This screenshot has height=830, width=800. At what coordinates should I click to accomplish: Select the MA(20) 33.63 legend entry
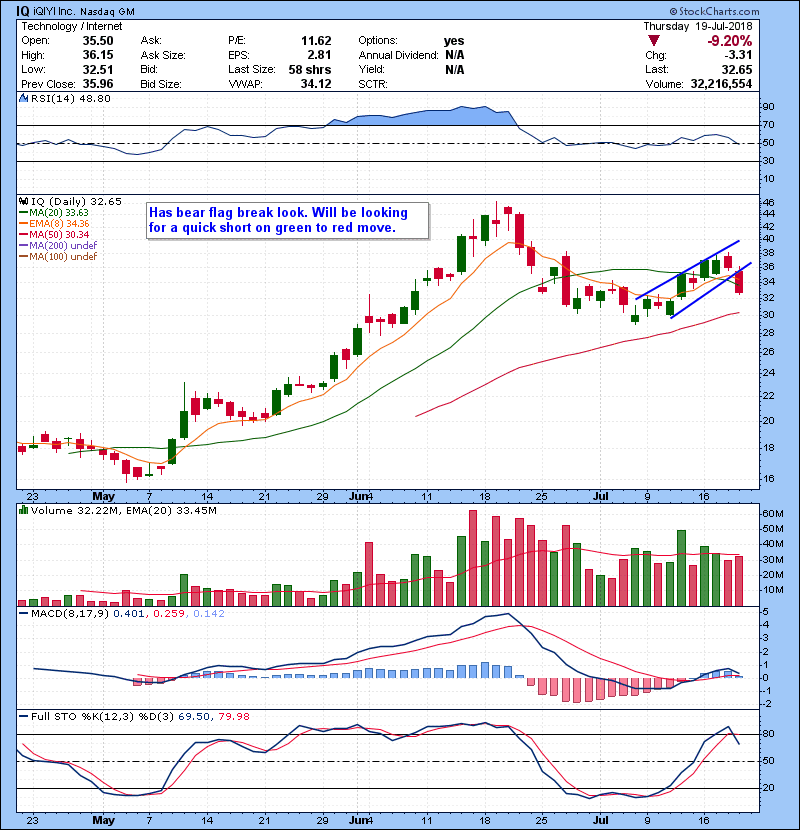point(53,213)
